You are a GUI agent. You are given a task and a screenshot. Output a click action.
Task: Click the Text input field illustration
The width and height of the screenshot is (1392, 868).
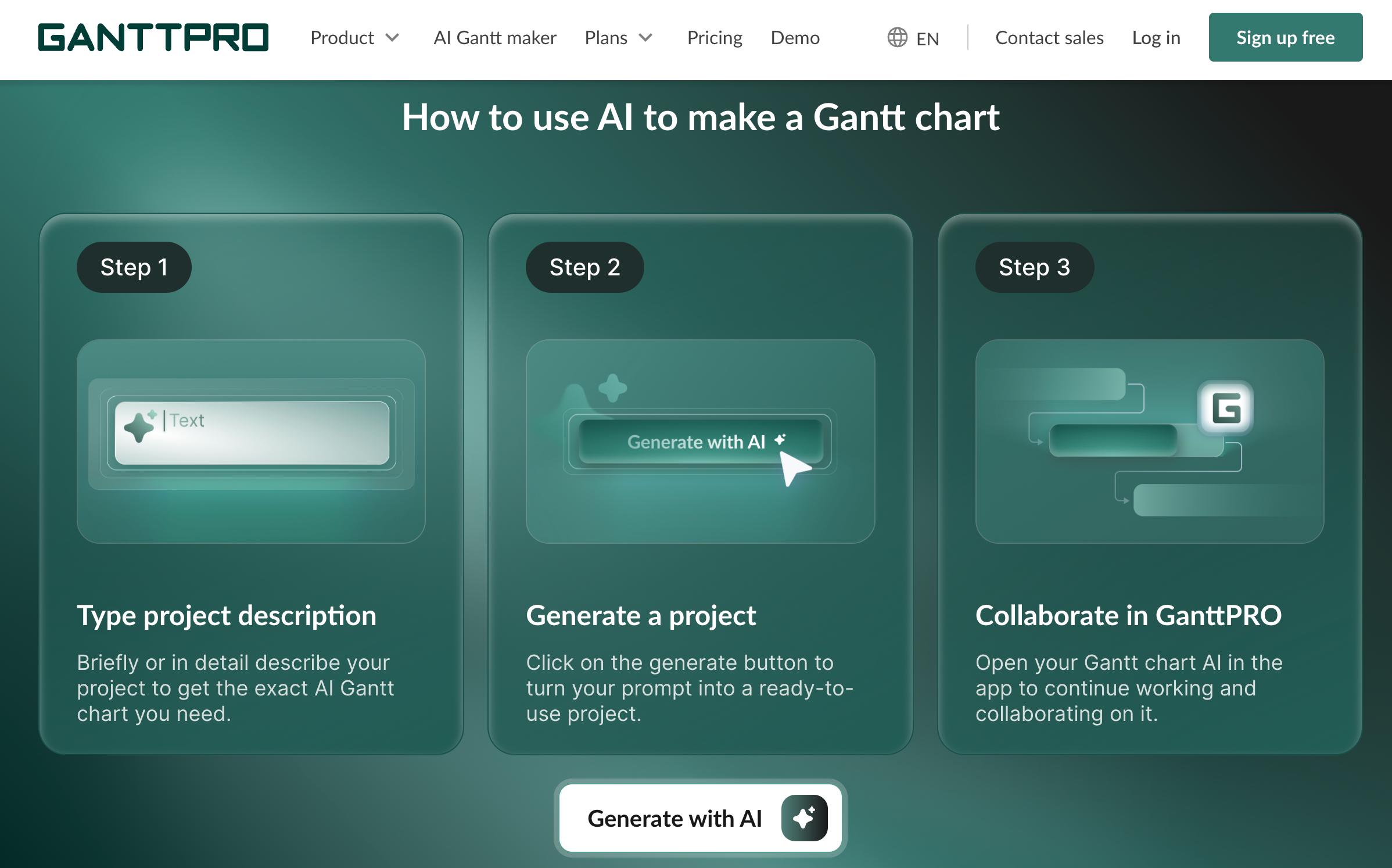252,433
